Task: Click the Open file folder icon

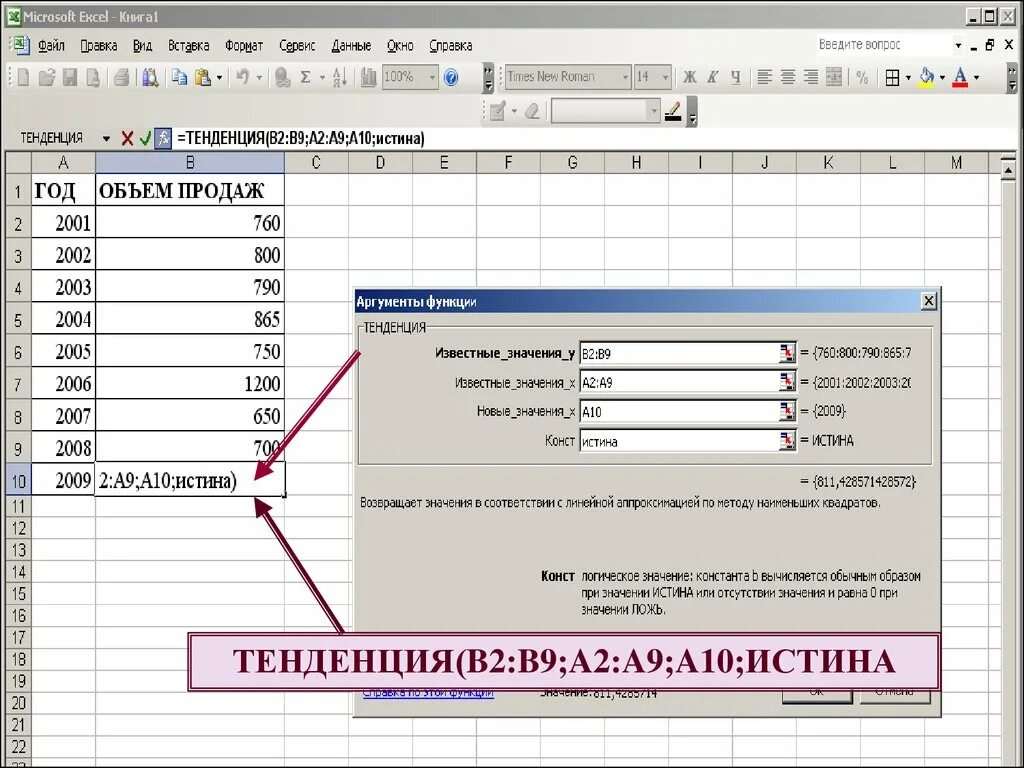Action: [46, 78]
